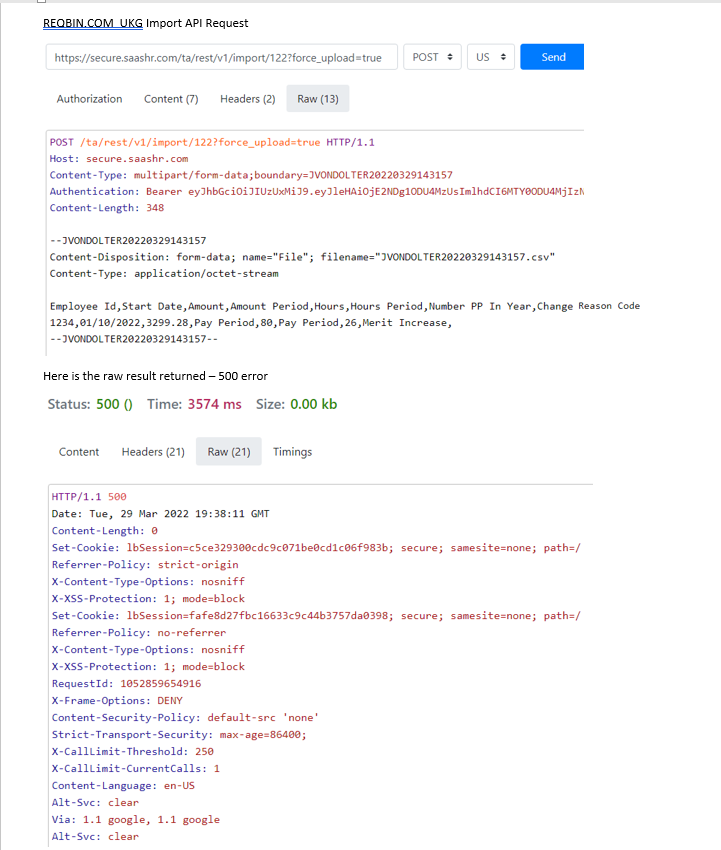Click the blue Send button
The height and width of the screenshot is (850, 721).
coord(552,57)
